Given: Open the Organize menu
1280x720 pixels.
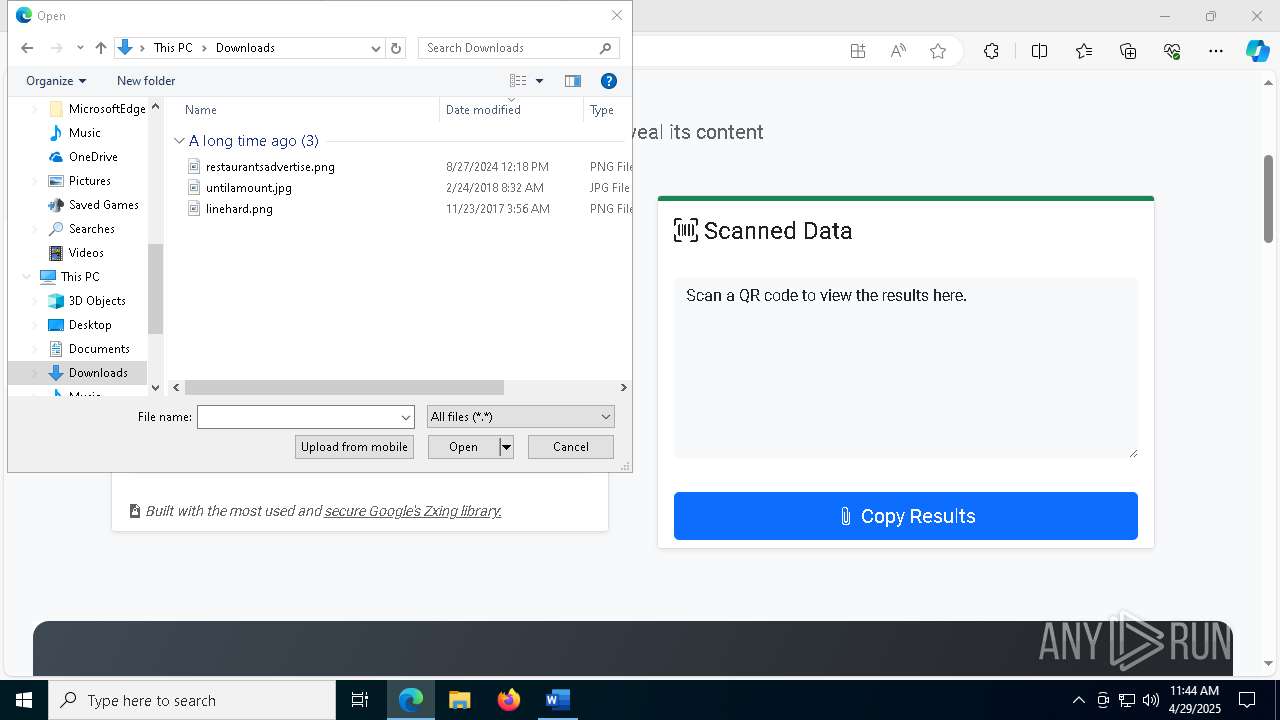Looking at the screenshot, I should (56, 81).
